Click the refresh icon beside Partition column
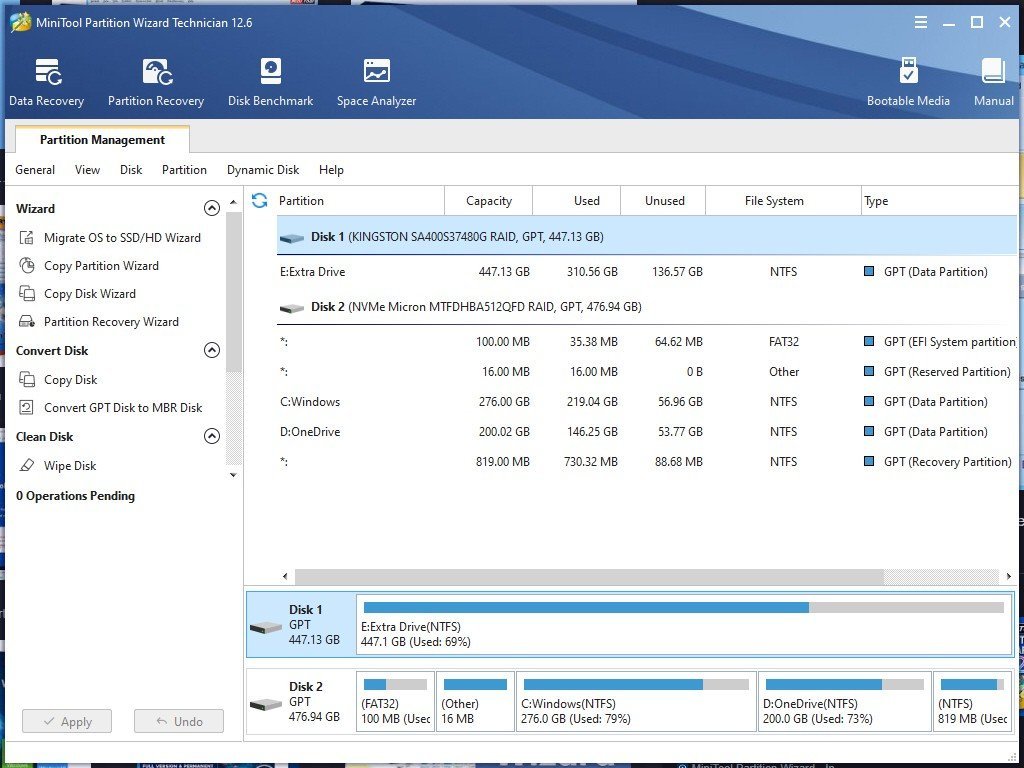This screenshot has width=1024, height=768. 260,201
